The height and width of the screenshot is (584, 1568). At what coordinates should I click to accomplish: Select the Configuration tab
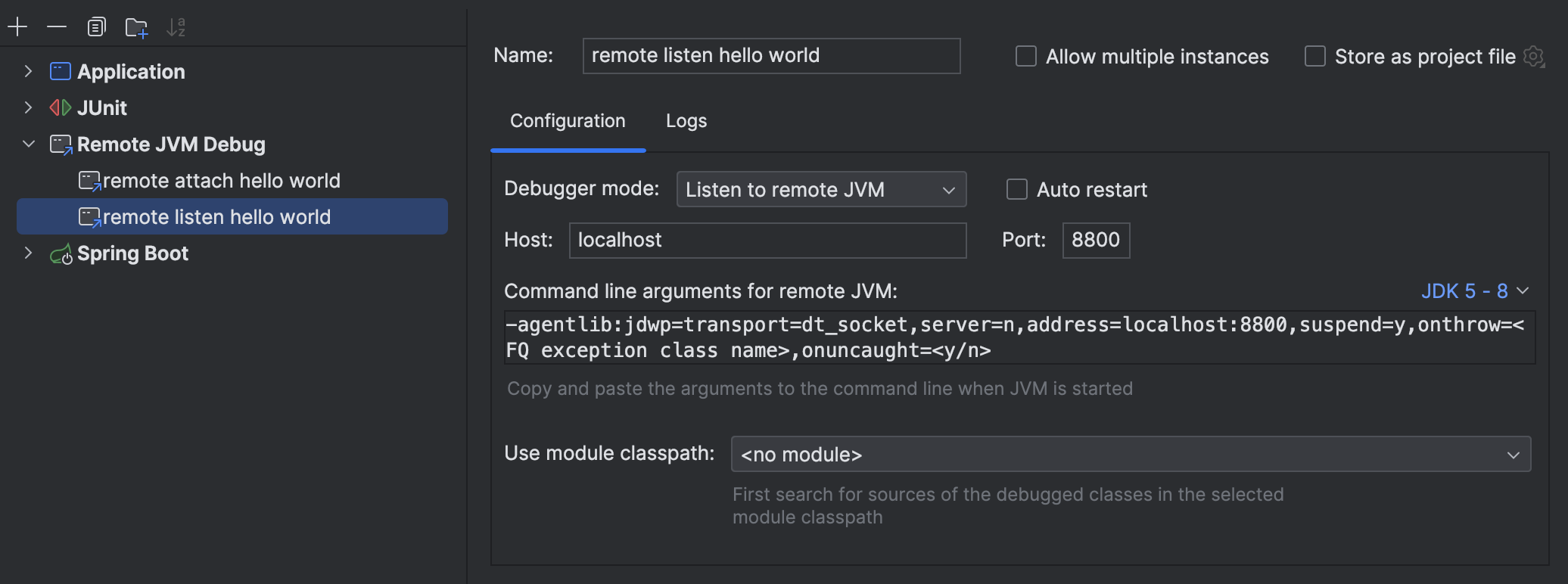[568, 121]
